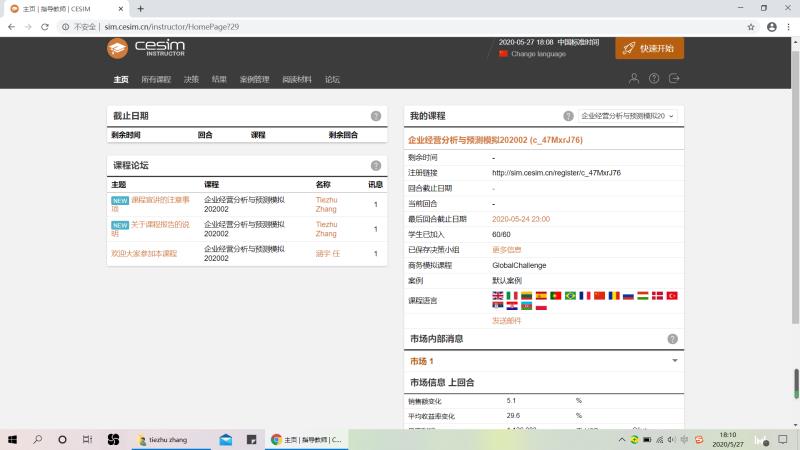Click the logout icon in header

(x=674, y=79)
